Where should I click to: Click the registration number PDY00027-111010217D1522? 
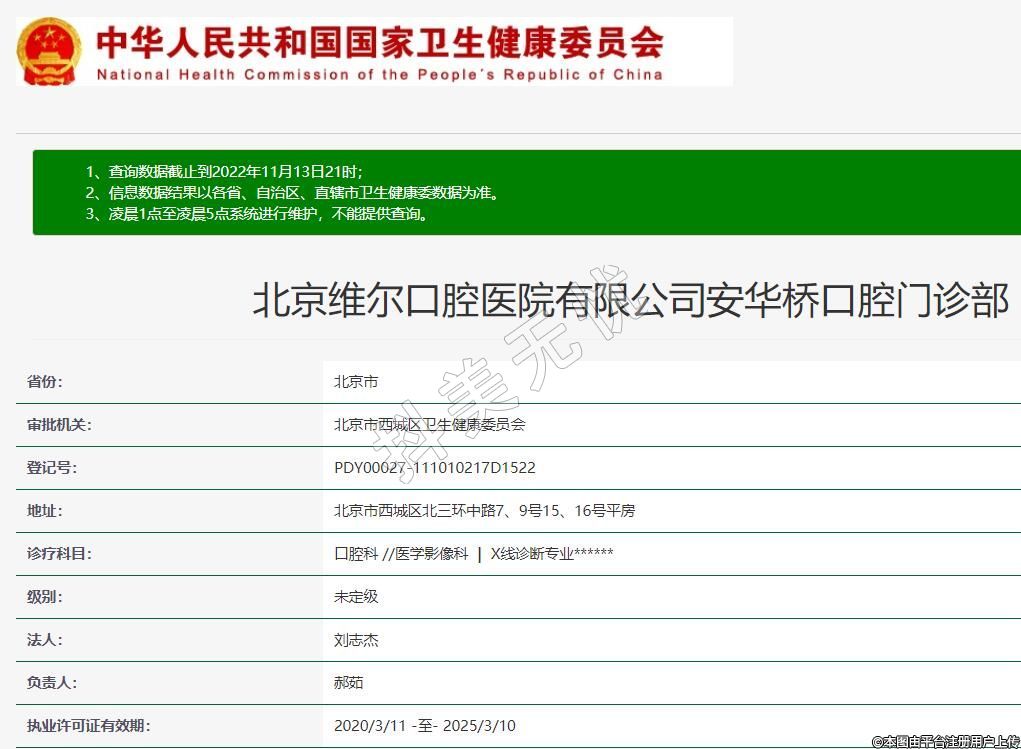click(434, 468)
